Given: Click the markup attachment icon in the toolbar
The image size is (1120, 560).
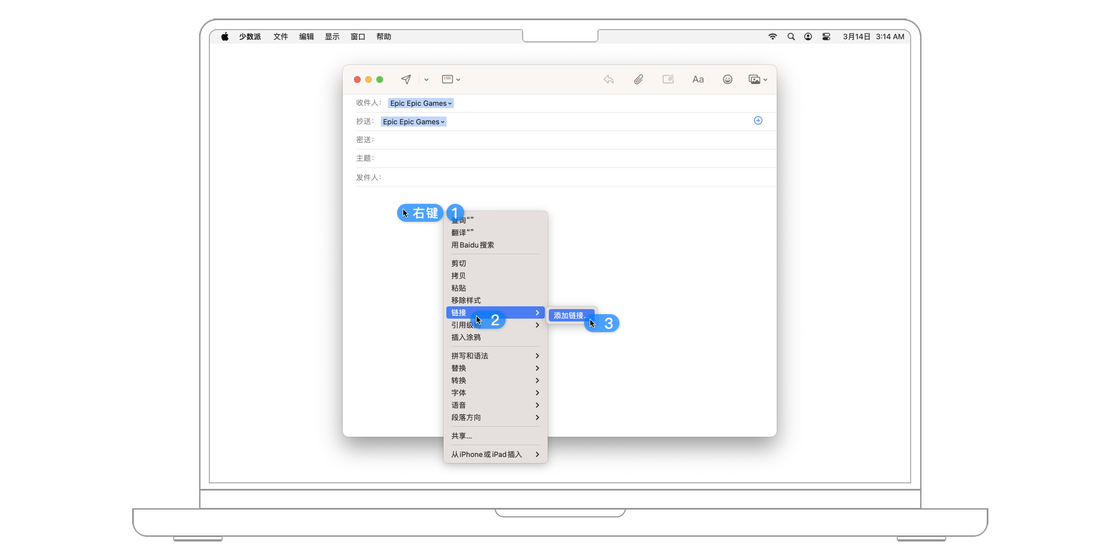Looking at the screenshot, I should tap(669, 79).
